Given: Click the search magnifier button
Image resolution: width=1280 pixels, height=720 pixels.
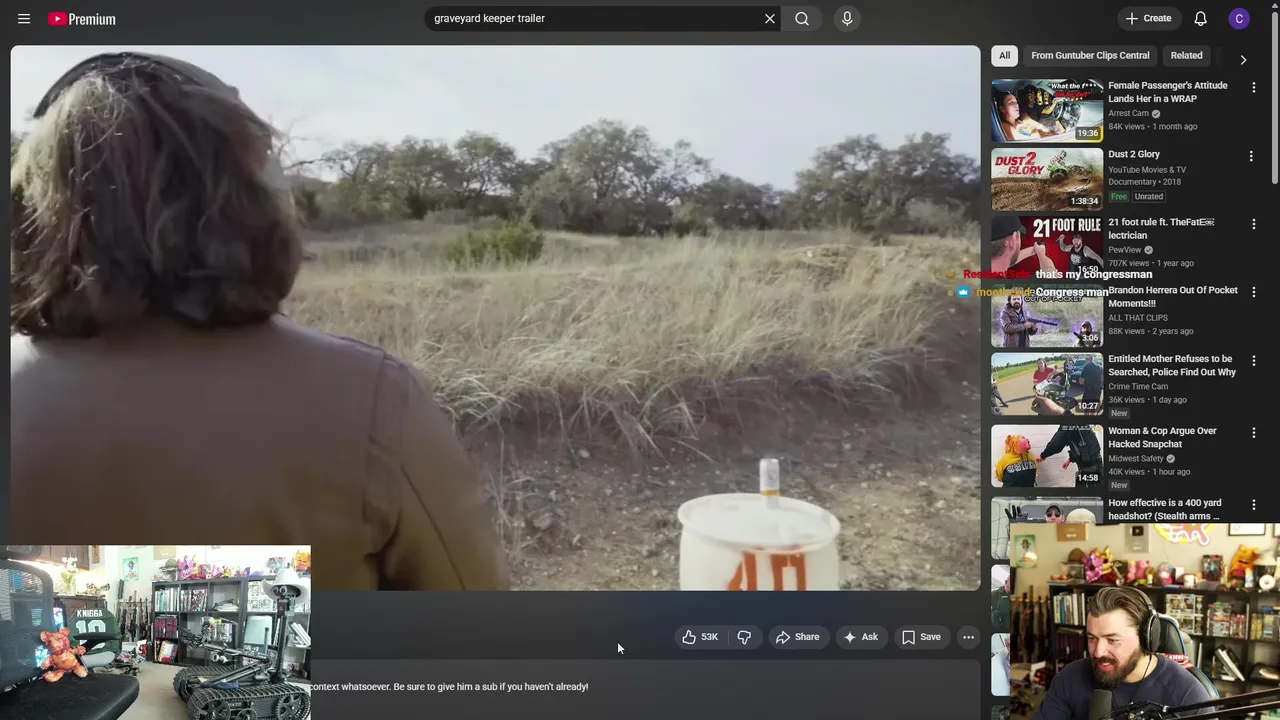Looking at the screenshot, I should point(802,19).
